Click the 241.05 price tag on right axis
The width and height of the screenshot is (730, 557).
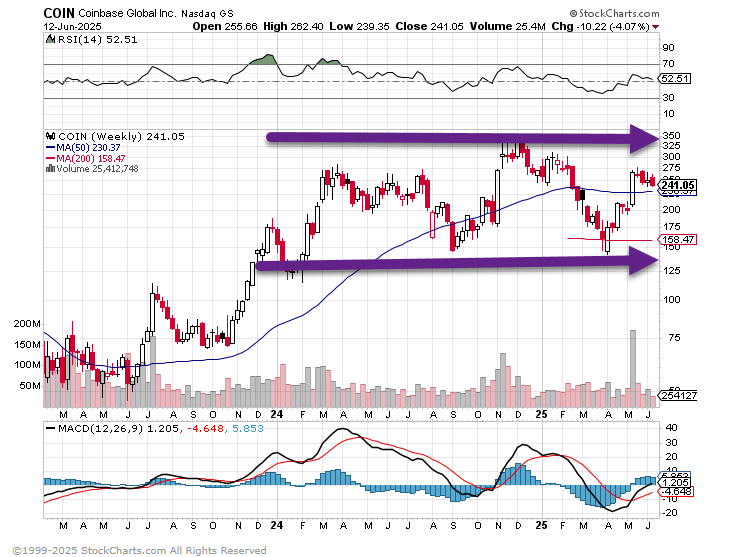tap(678, 185)
